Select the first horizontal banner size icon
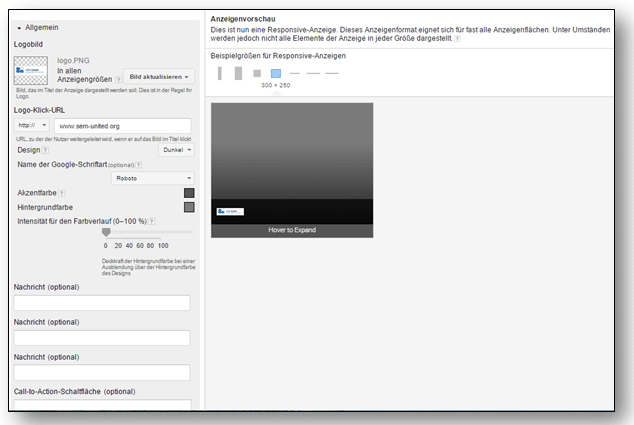Screen dimensions: 634x425 (x=294, y=73)
